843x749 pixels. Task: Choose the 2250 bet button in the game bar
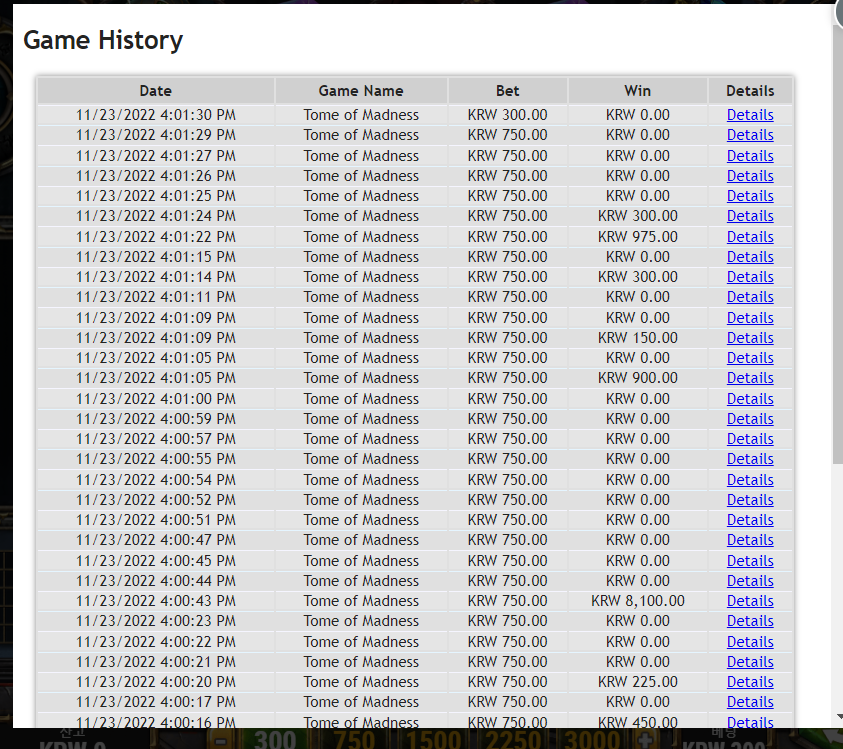[x=513, y=739]
